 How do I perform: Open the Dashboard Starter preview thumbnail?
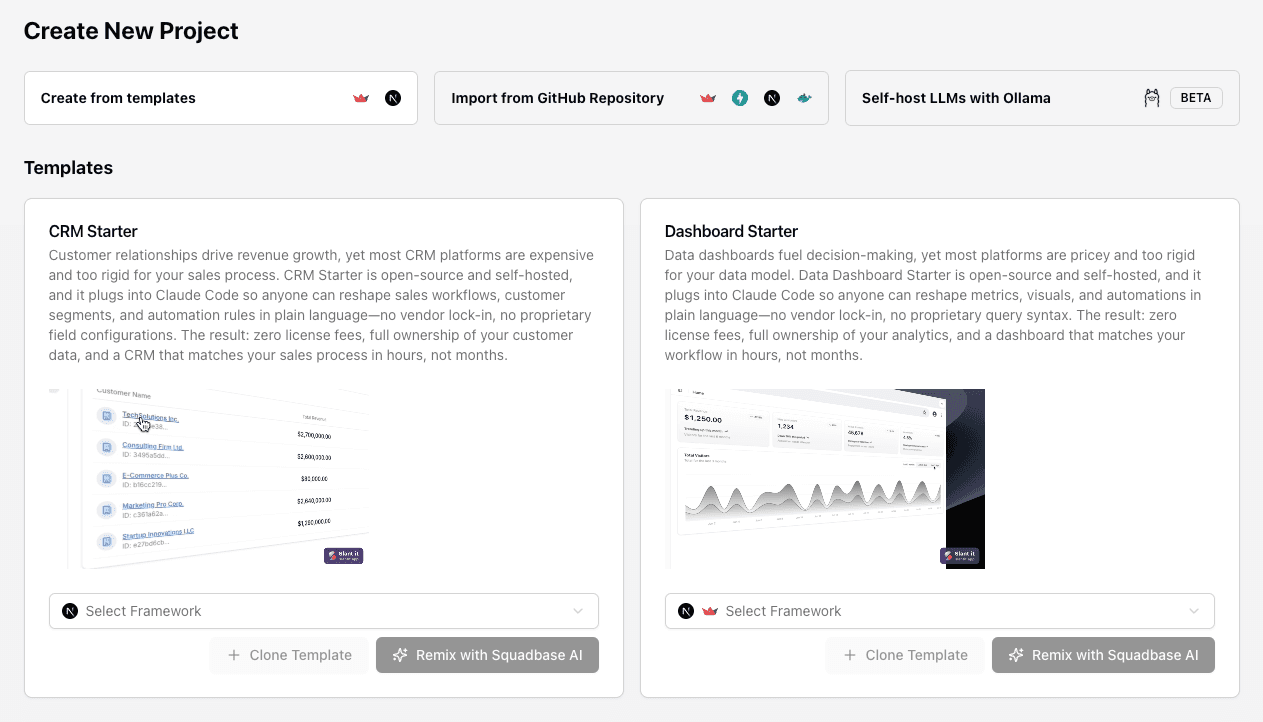click(x=825, y=479)
